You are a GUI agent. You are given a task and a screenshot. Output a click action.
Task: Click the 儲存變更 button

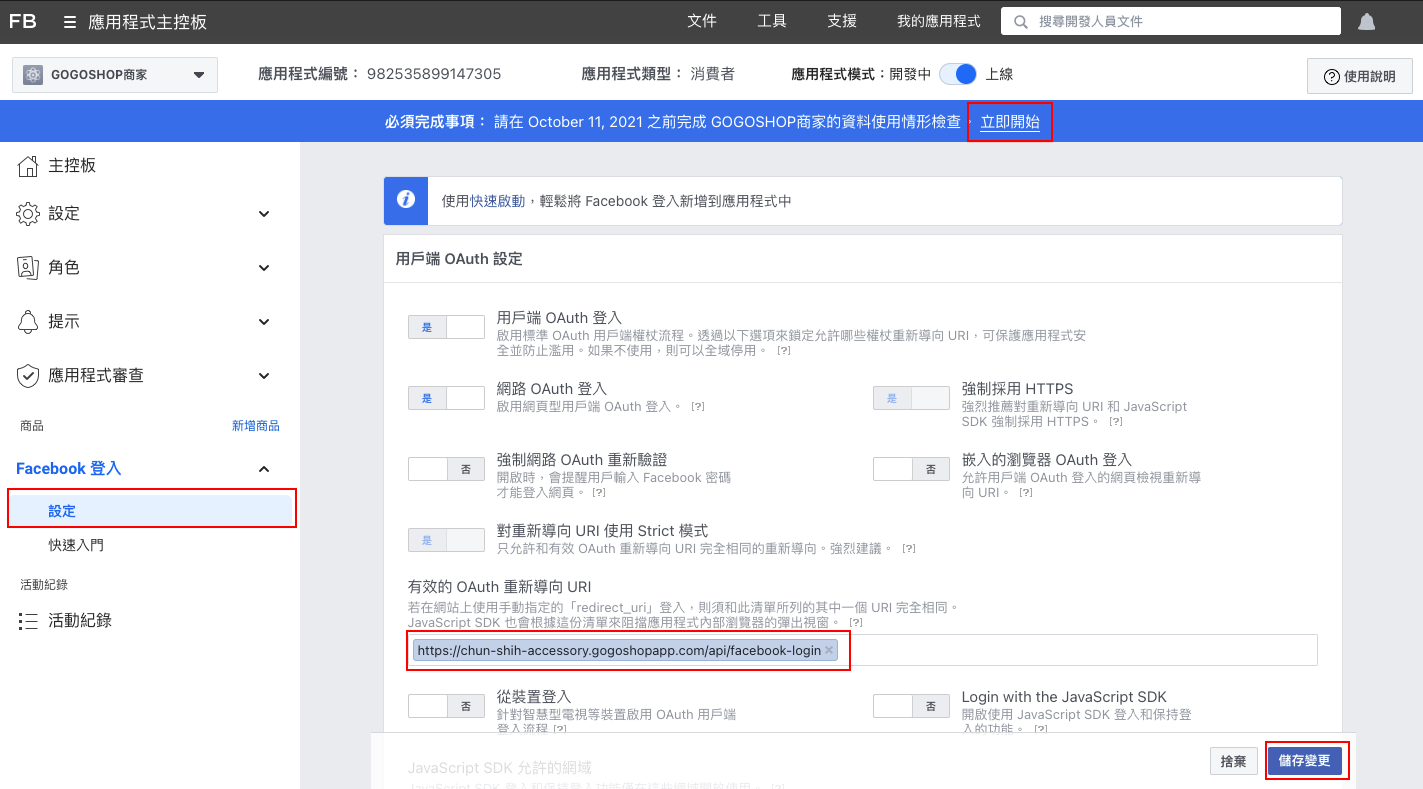coord(1304,761)
